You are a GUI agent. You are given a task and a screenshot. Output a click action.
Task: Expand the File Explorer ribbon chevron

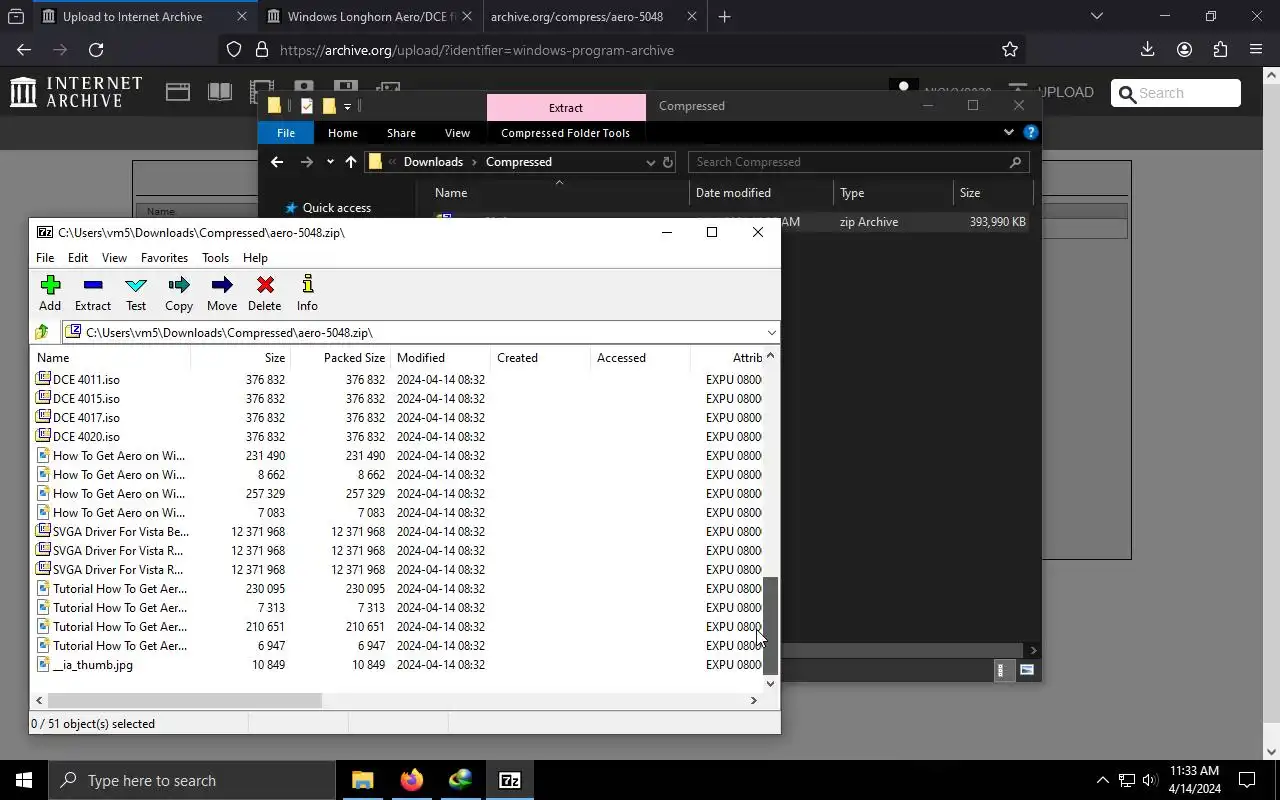coord(1008,132)
